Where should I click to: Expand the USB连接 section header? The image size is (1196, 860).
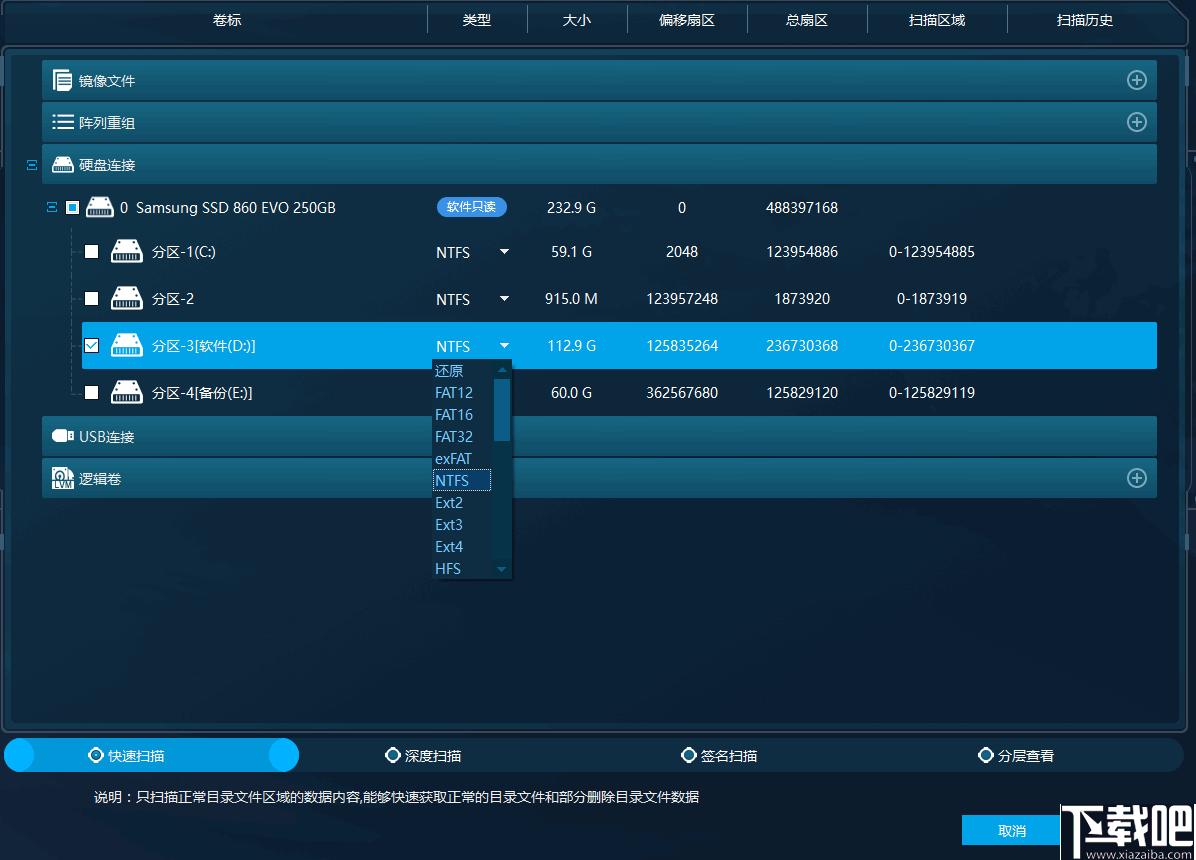pos(599,436)
